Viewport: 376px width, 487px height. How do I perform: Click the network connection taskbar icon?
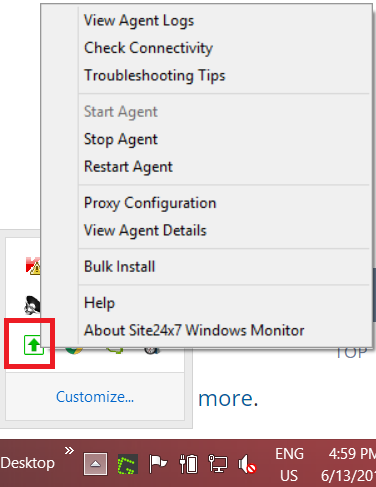[x=218, y=464]
